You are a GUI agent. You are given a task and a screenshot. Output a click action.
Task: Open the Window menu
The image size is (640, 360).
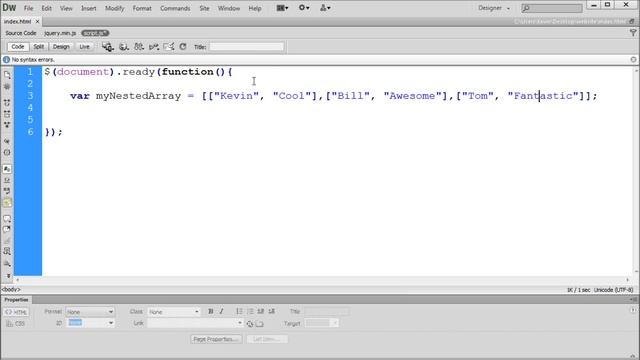[x=229, y=8]
